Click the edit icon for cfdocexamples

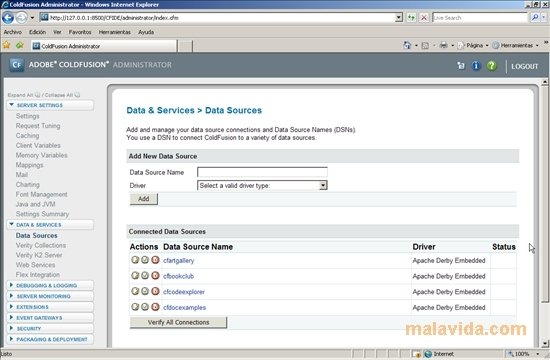tap(135, 307)
